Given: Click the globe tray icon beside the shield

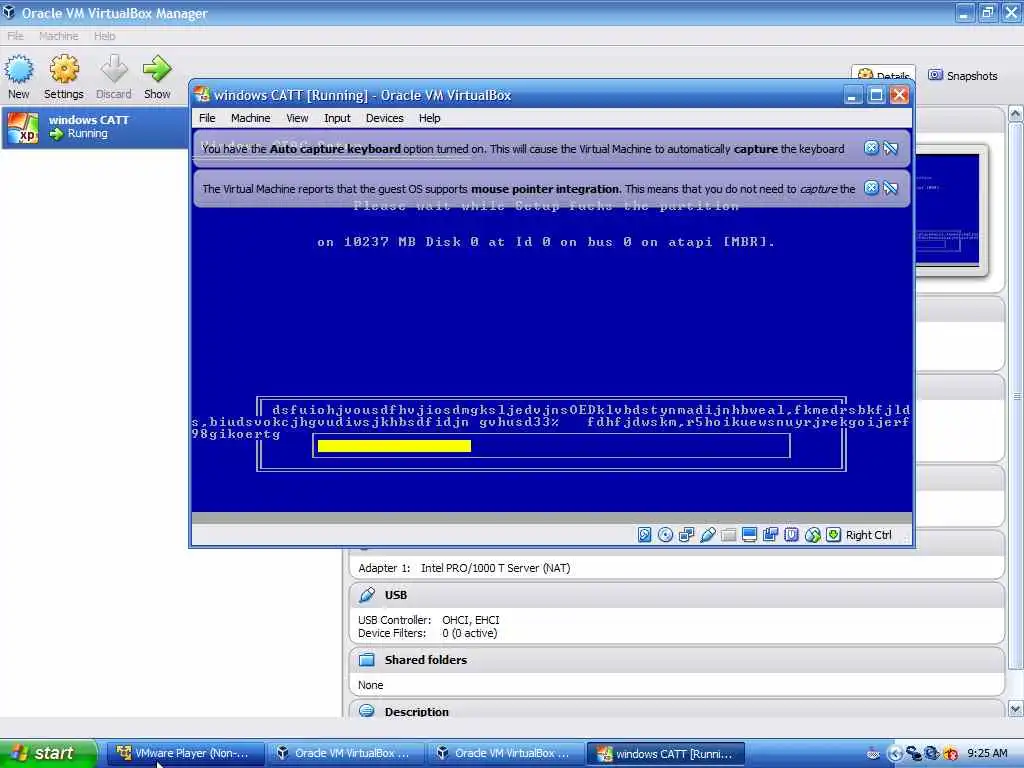Looking at the screenshot, I should point(932,753).
